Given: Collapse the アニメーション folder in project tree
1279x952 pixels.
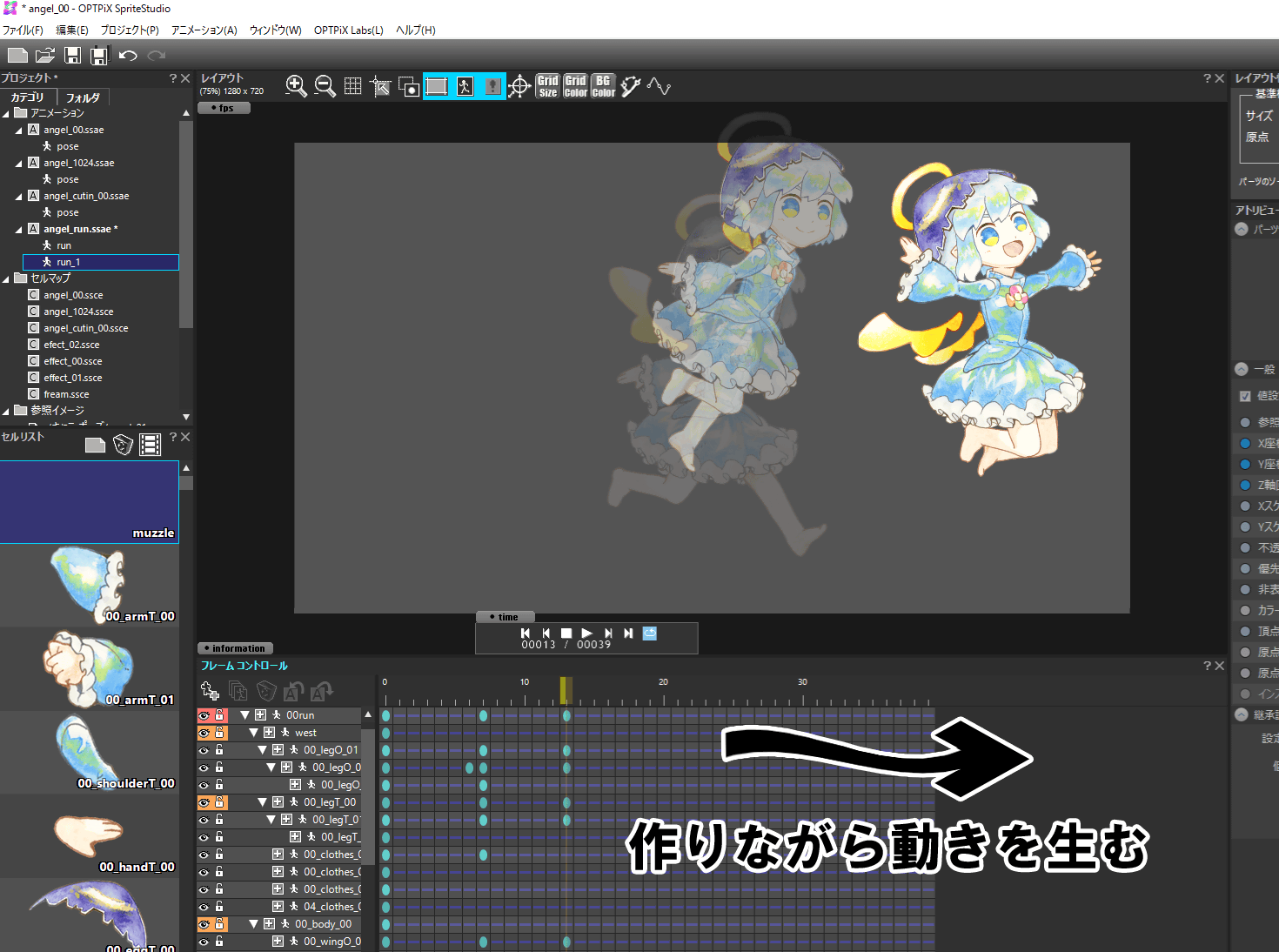Looking at the screenshot, I should [6, 113].
